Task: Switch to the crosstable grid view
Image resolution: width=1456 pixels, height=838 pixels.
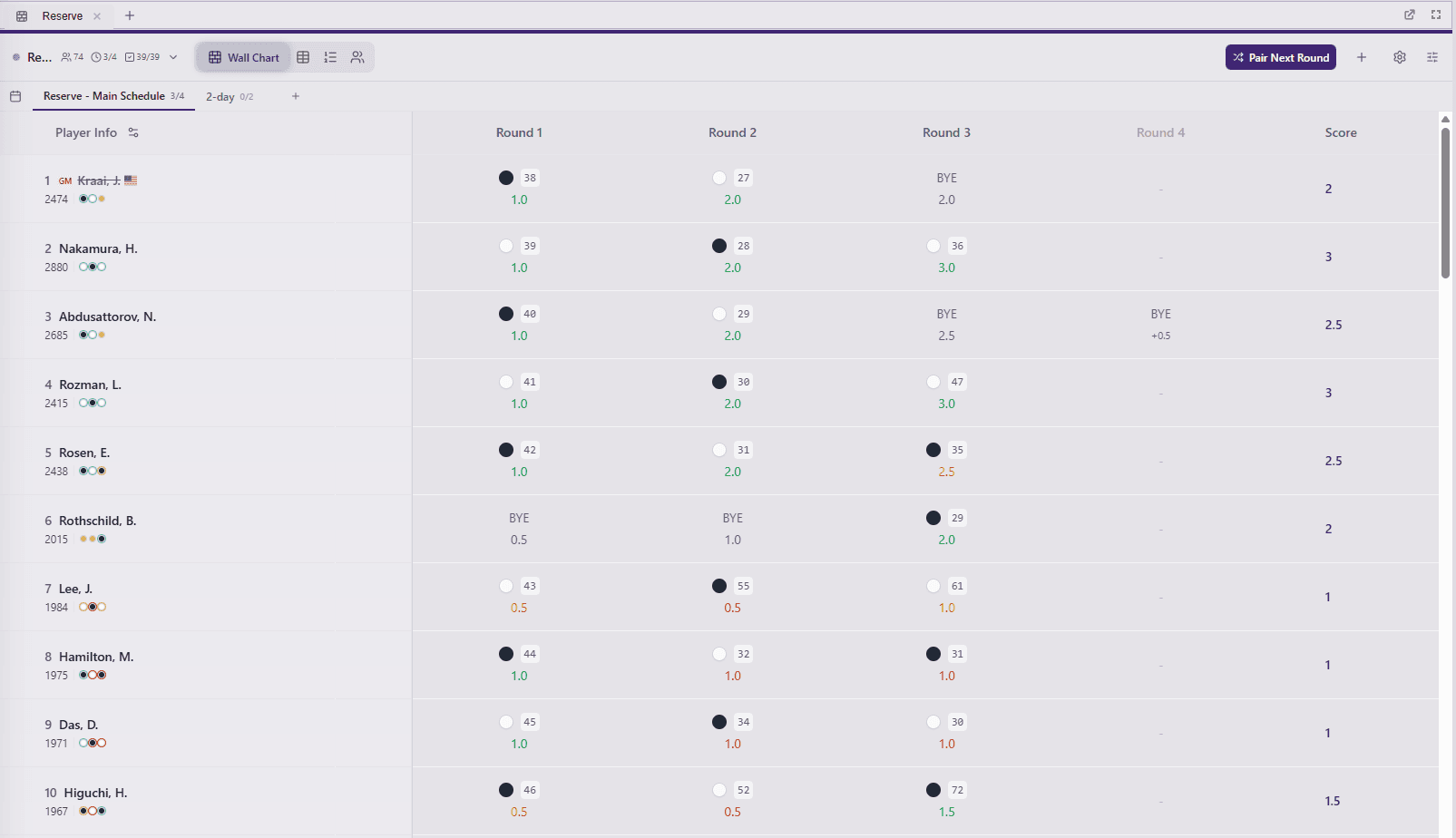Action: click(x=303, y=56)
